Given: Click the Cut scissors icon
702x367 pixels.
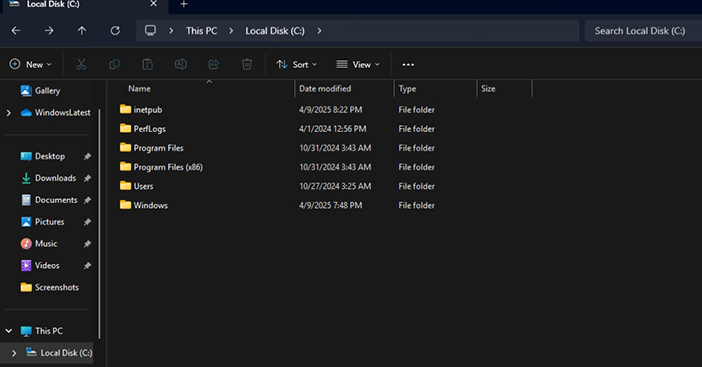Looking at the screenshot, I should 81,64.
